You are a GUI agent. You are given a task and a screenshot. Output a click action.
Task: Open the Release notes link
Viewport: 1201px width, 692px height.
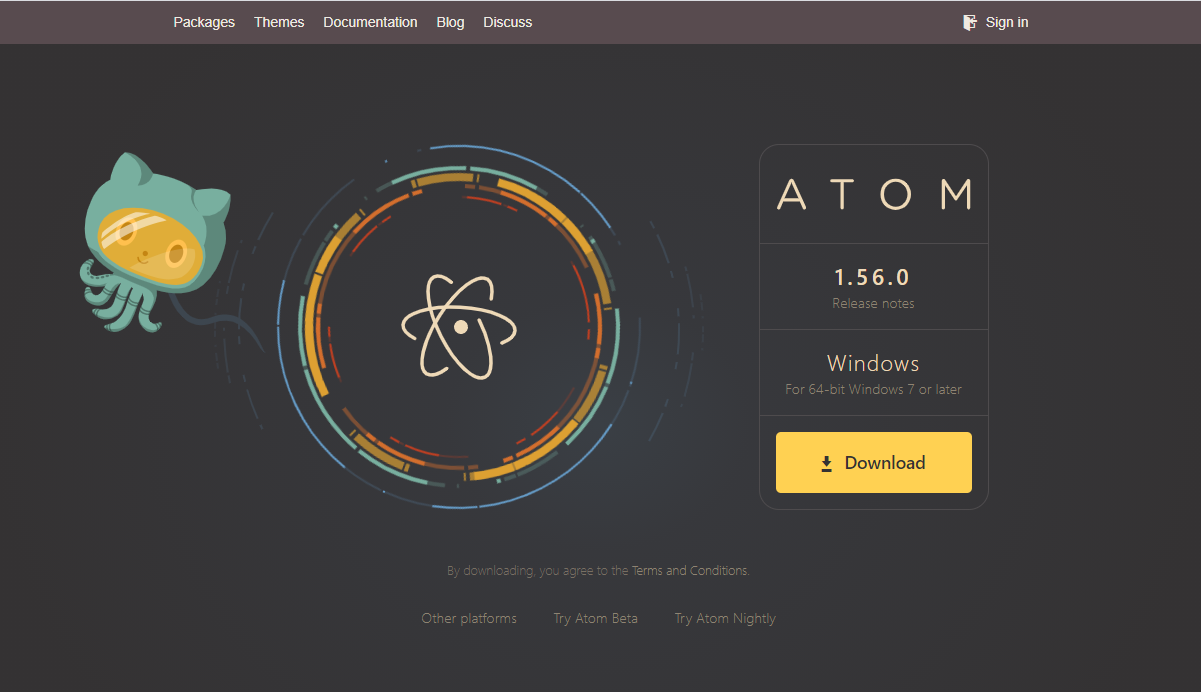pyautogui.click(x=873, y=303)
